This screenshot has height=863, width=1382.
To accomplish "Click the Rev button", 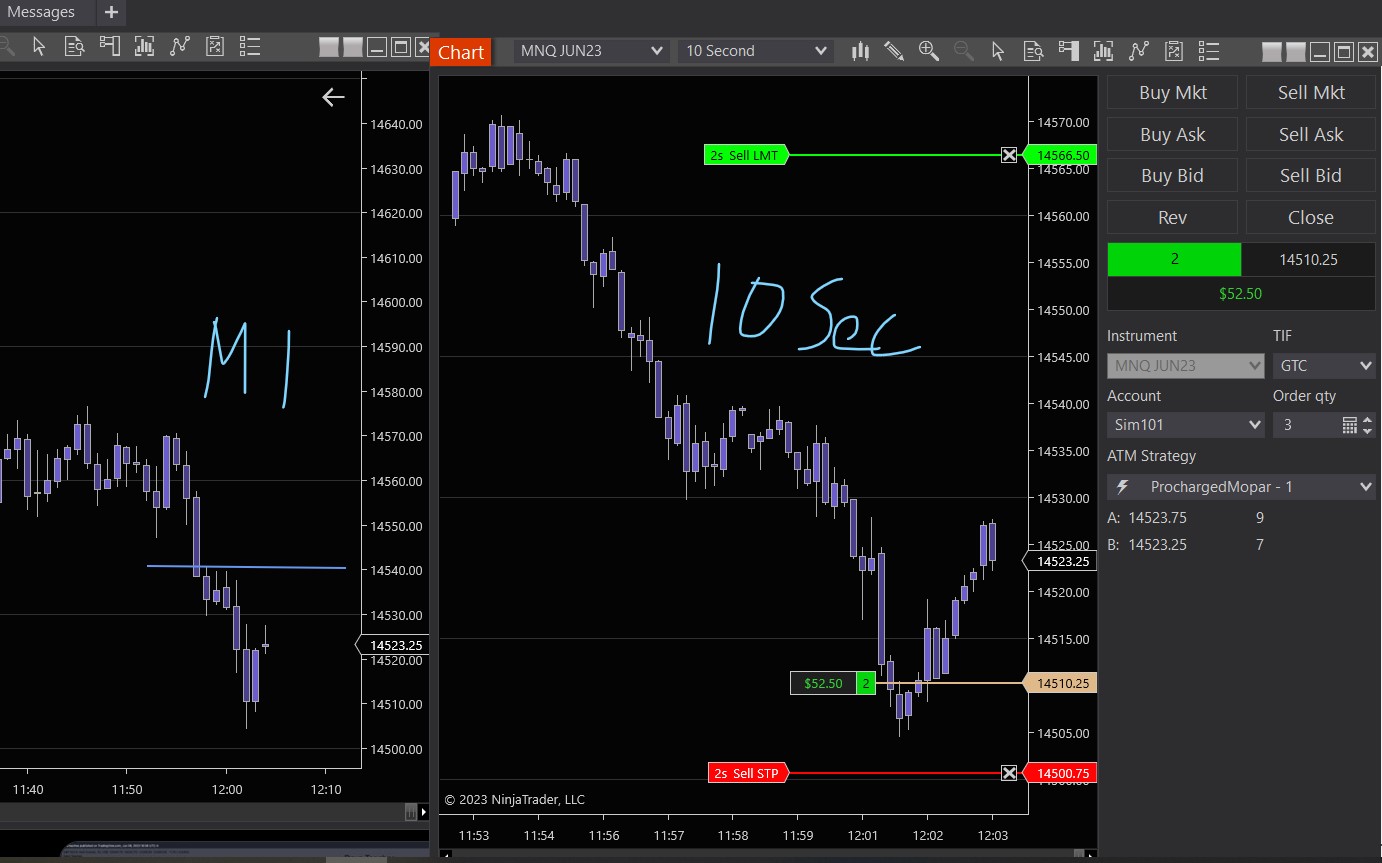I will (1172, 217).
